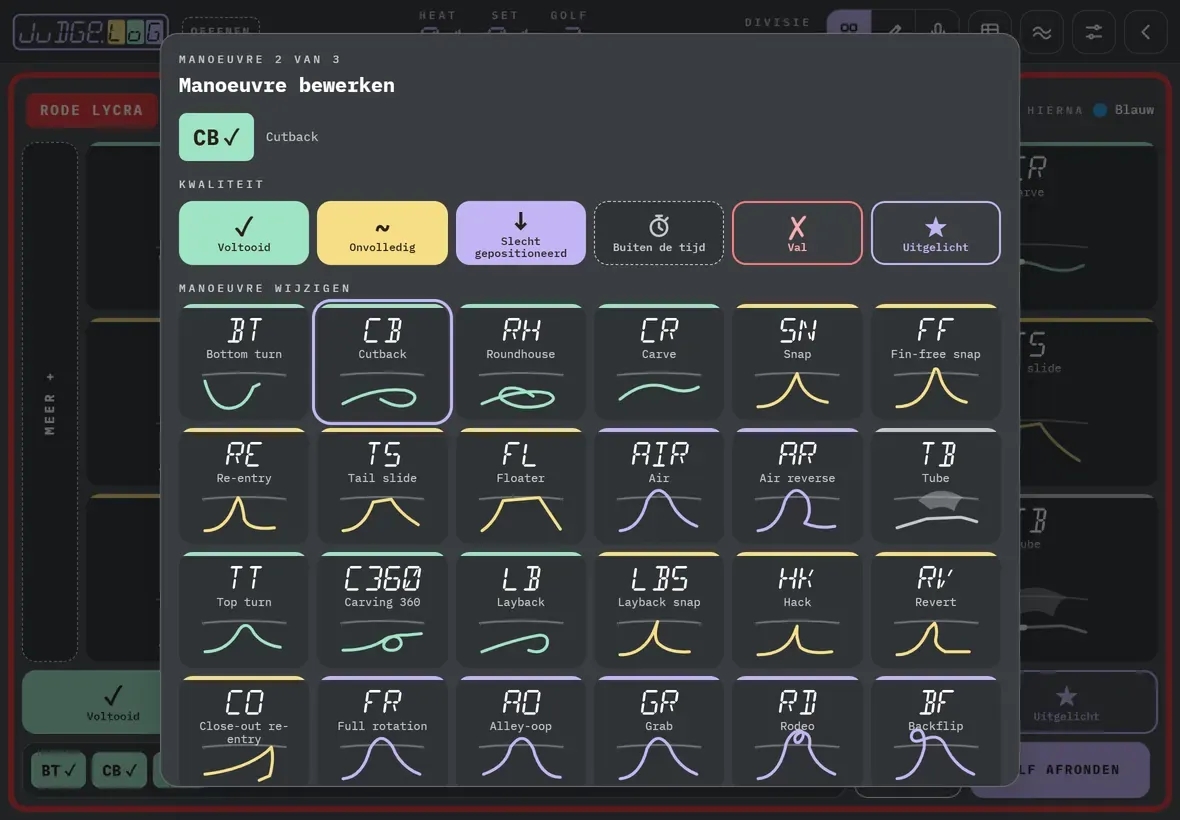Select the Rodeo maneuver tile
This screenshot has width=1180, height=820.
point(797,730)
